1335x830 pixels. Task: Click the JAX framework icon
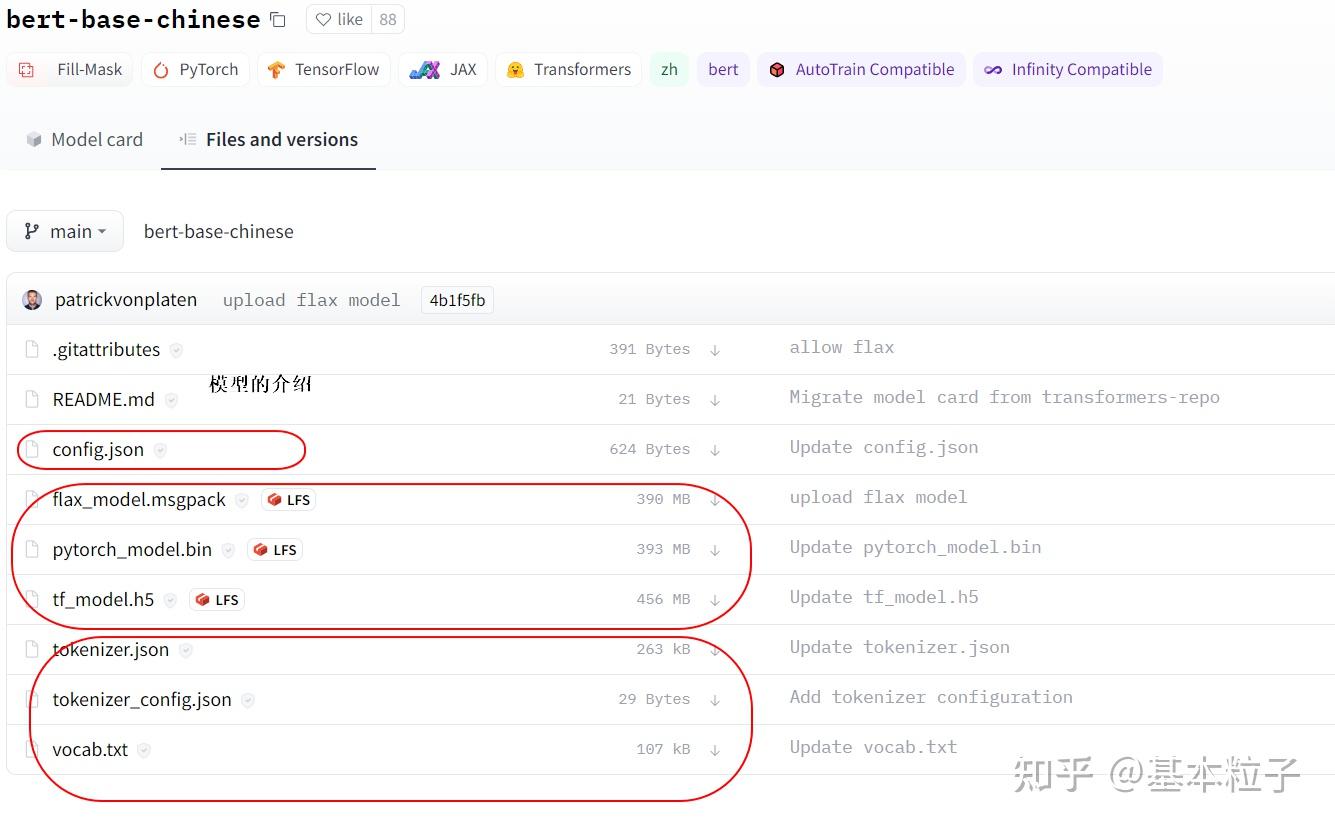coord(425,69)
